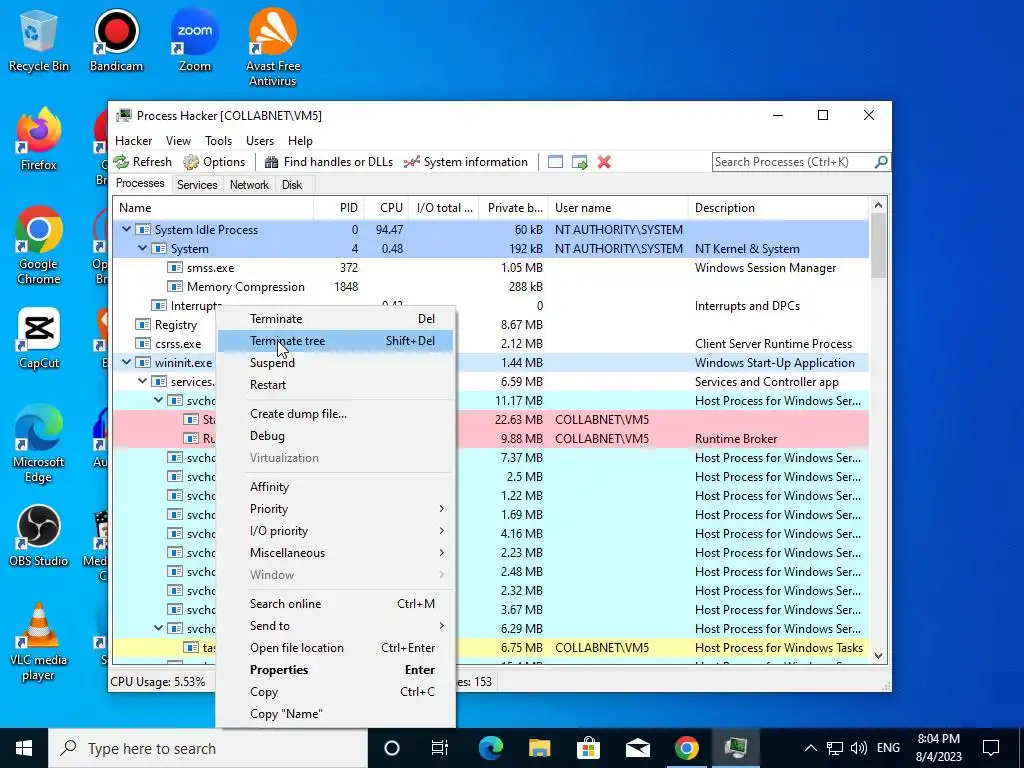Image resolution: width=1024 pixels, height=768 pixels.
Task: Click the Windows Start button
Action: pos(24,748)
